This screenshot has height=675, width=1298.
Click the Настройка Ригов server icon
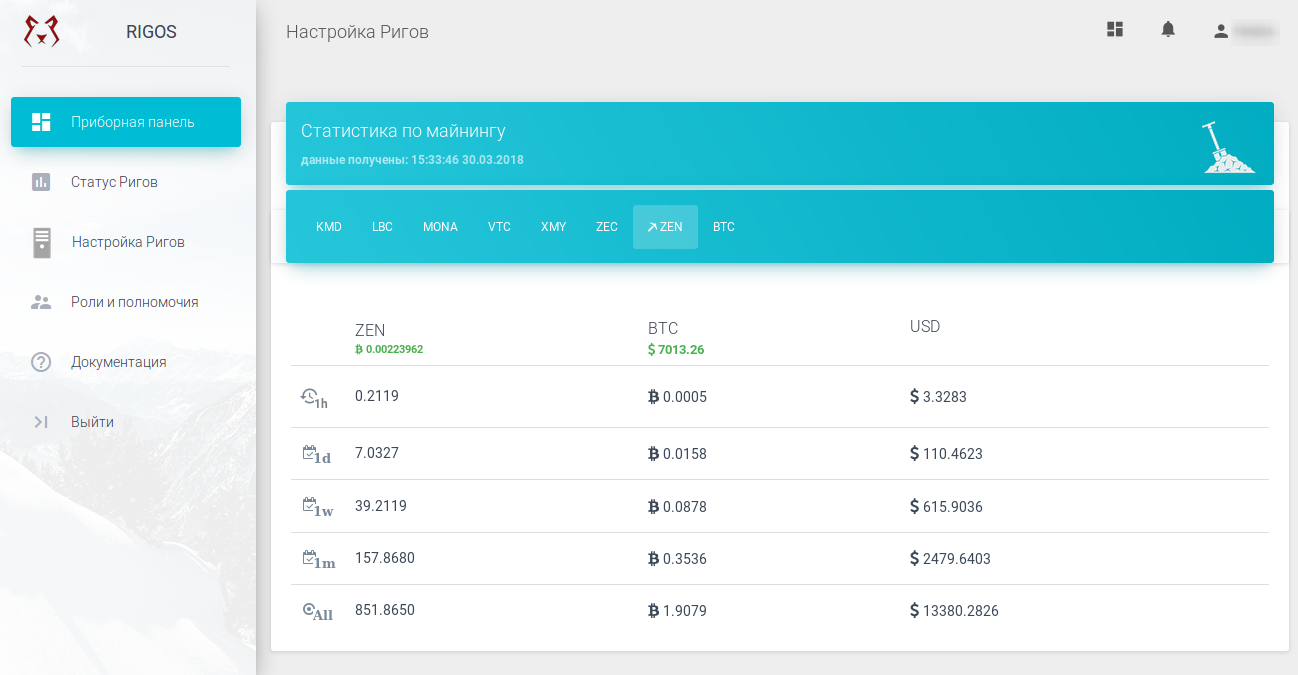pyautogui.click(x=41, y=242)
